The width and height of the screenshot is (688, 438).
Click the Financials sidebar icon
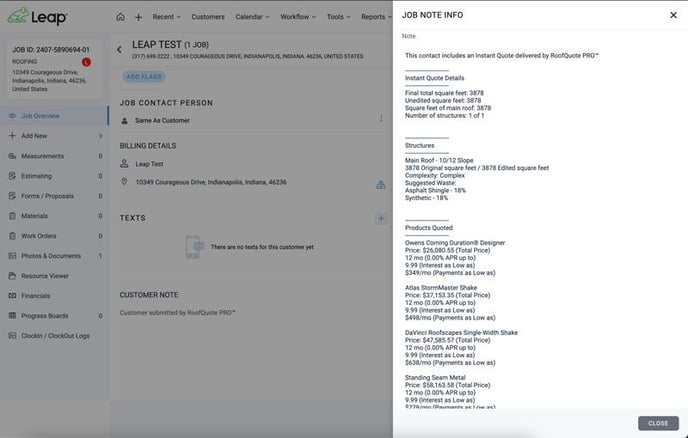tap(12, 296)
